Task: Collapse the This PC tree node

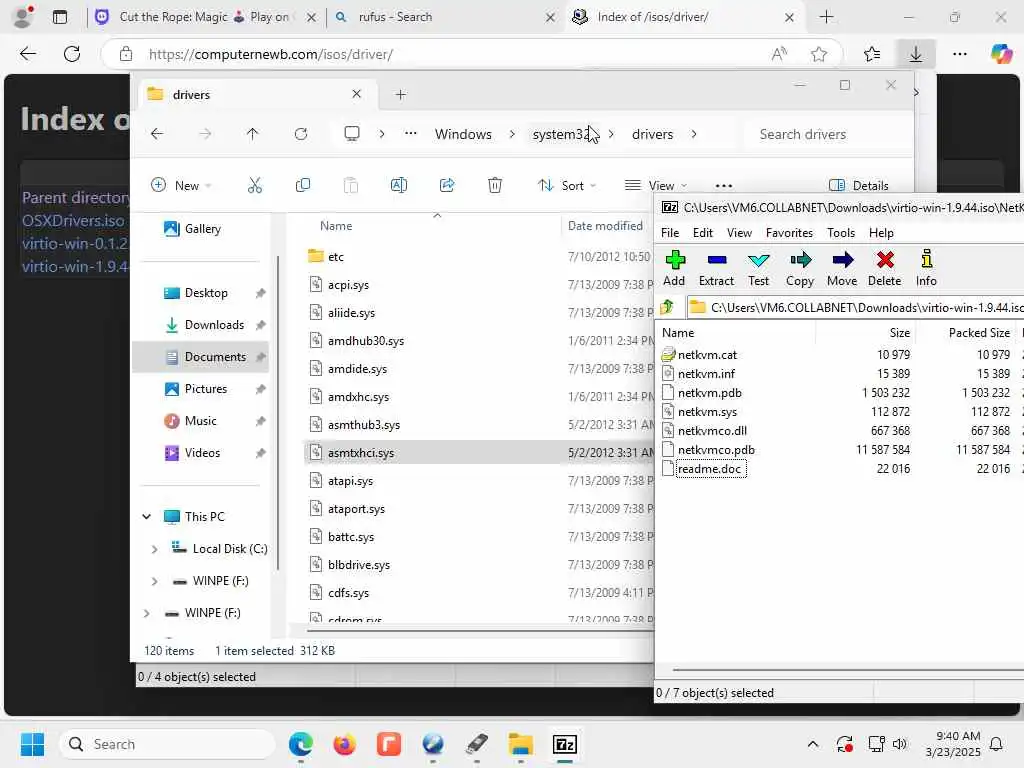Action: [146, 517]
